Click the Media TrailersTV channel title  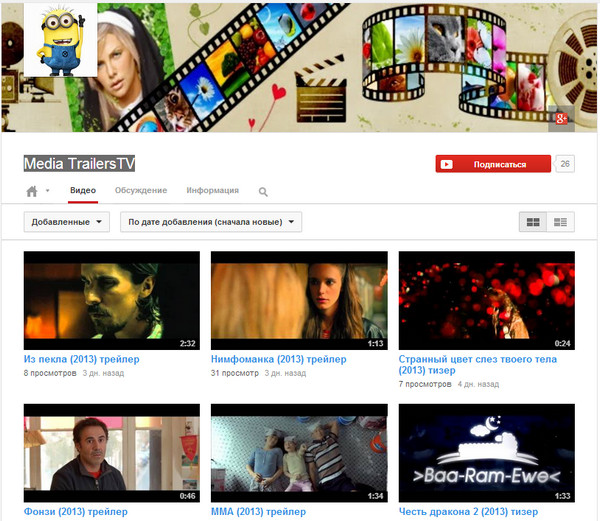79,163
